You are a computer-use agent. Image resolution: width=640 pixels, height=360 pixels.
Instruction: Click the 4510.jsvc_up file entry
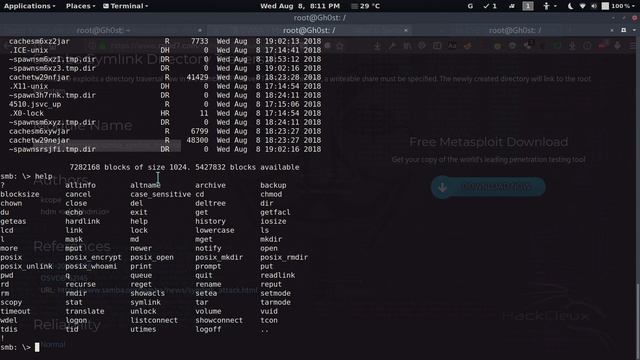pos(35,104)
